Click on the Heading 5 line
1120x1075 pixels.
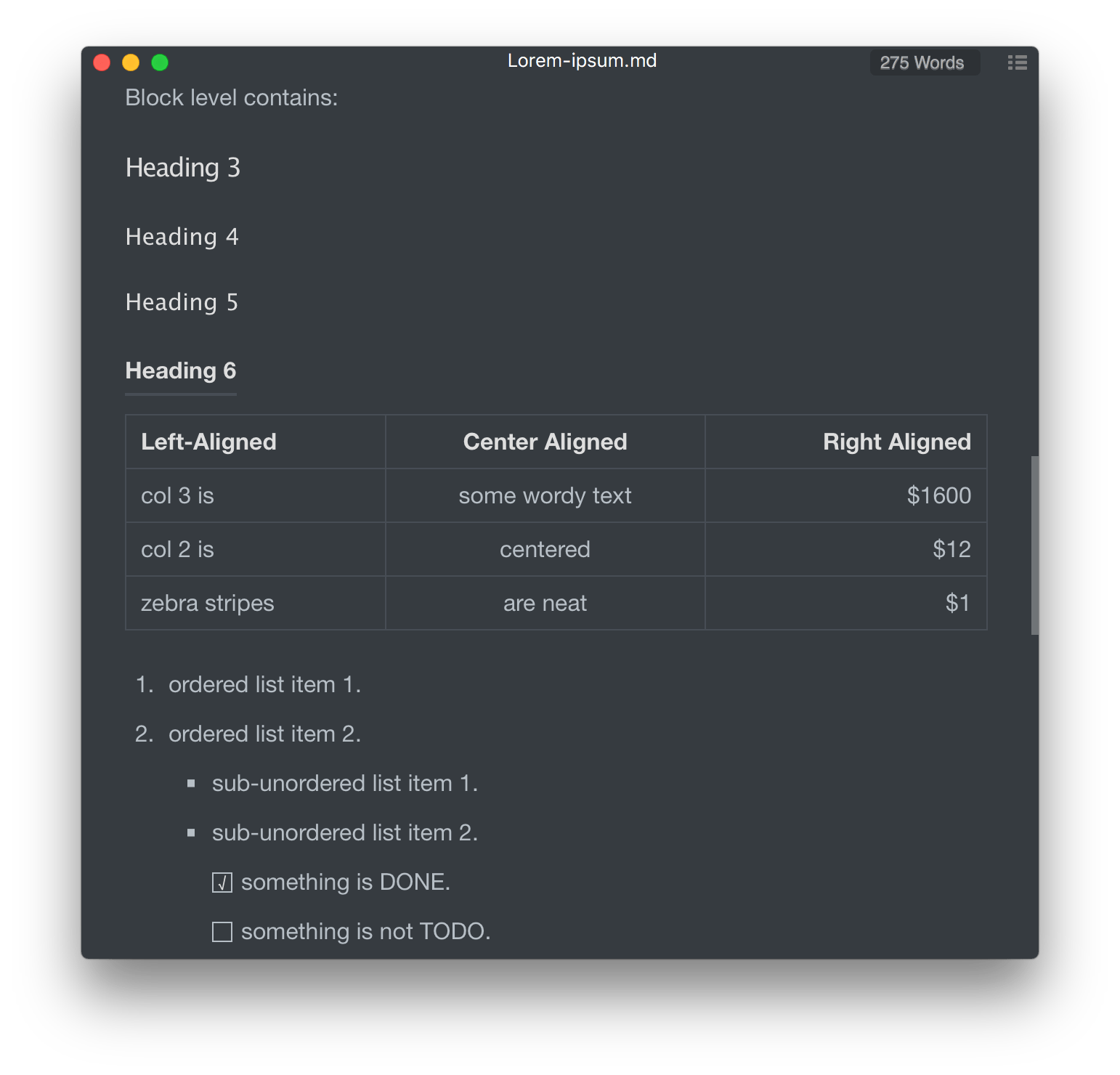click(182, 302)
